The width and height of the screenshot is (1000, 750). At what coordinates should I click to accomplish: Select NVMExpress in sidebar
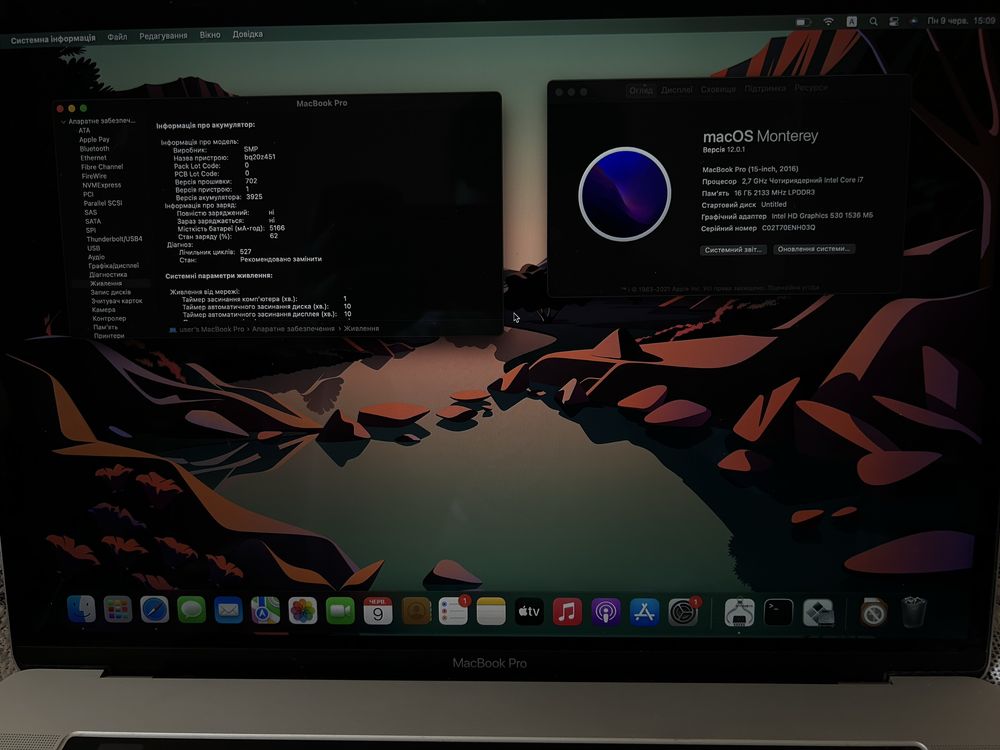pyautogui.click(x=101, y=185)
